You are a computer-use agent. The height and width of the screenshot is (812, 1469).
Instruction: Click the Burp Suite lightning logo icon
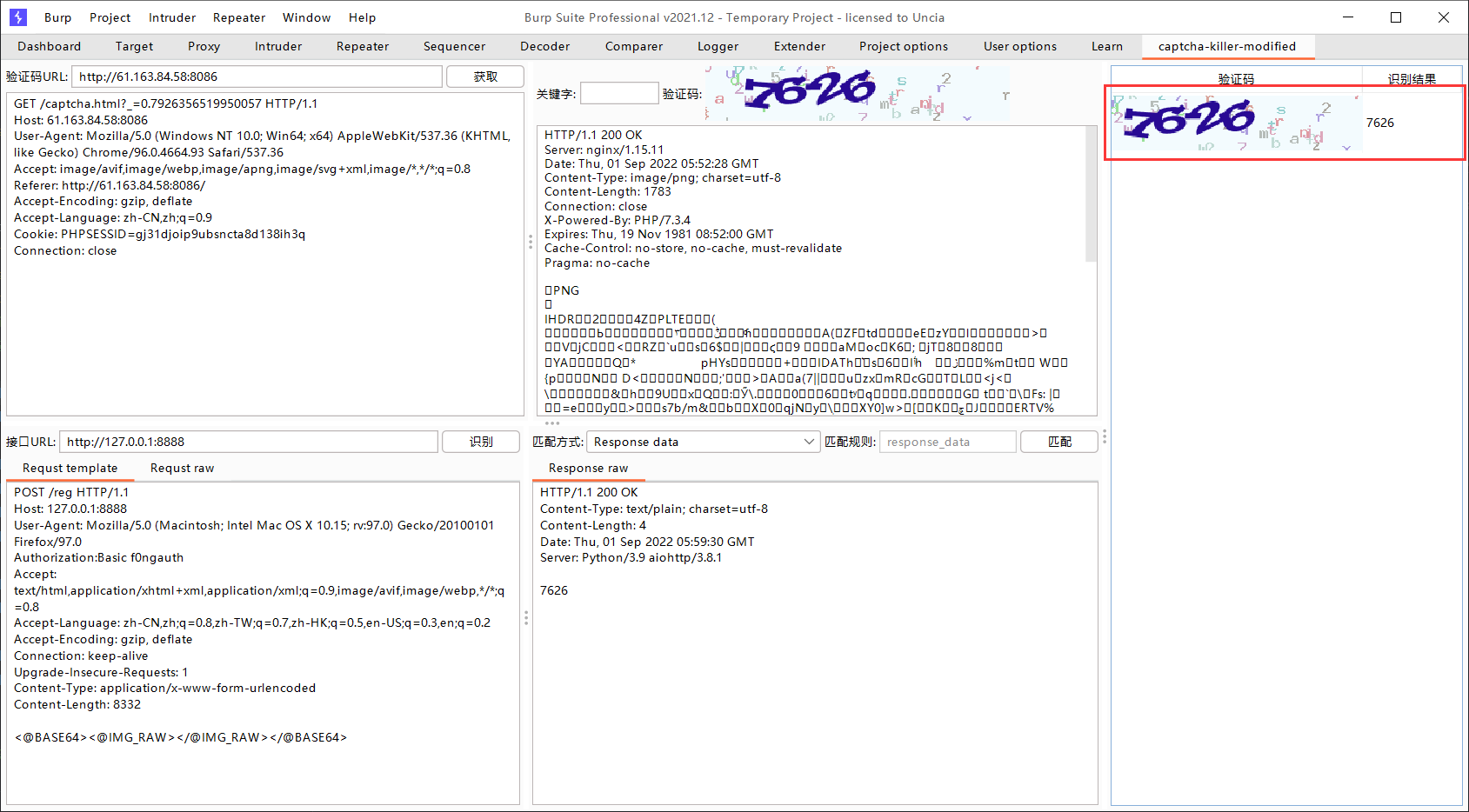[x=18, y=17]
